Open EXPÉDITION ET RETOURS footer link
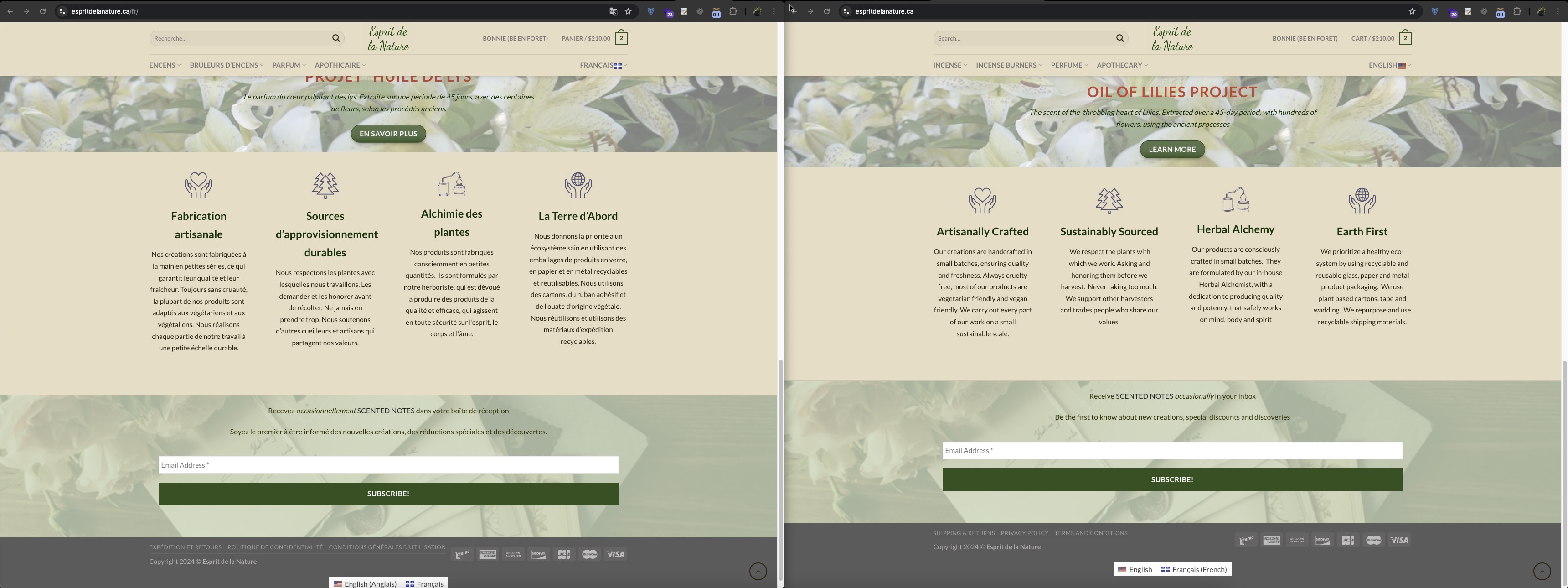Screen dimensions: 1568x588 [x=185, y=547]
